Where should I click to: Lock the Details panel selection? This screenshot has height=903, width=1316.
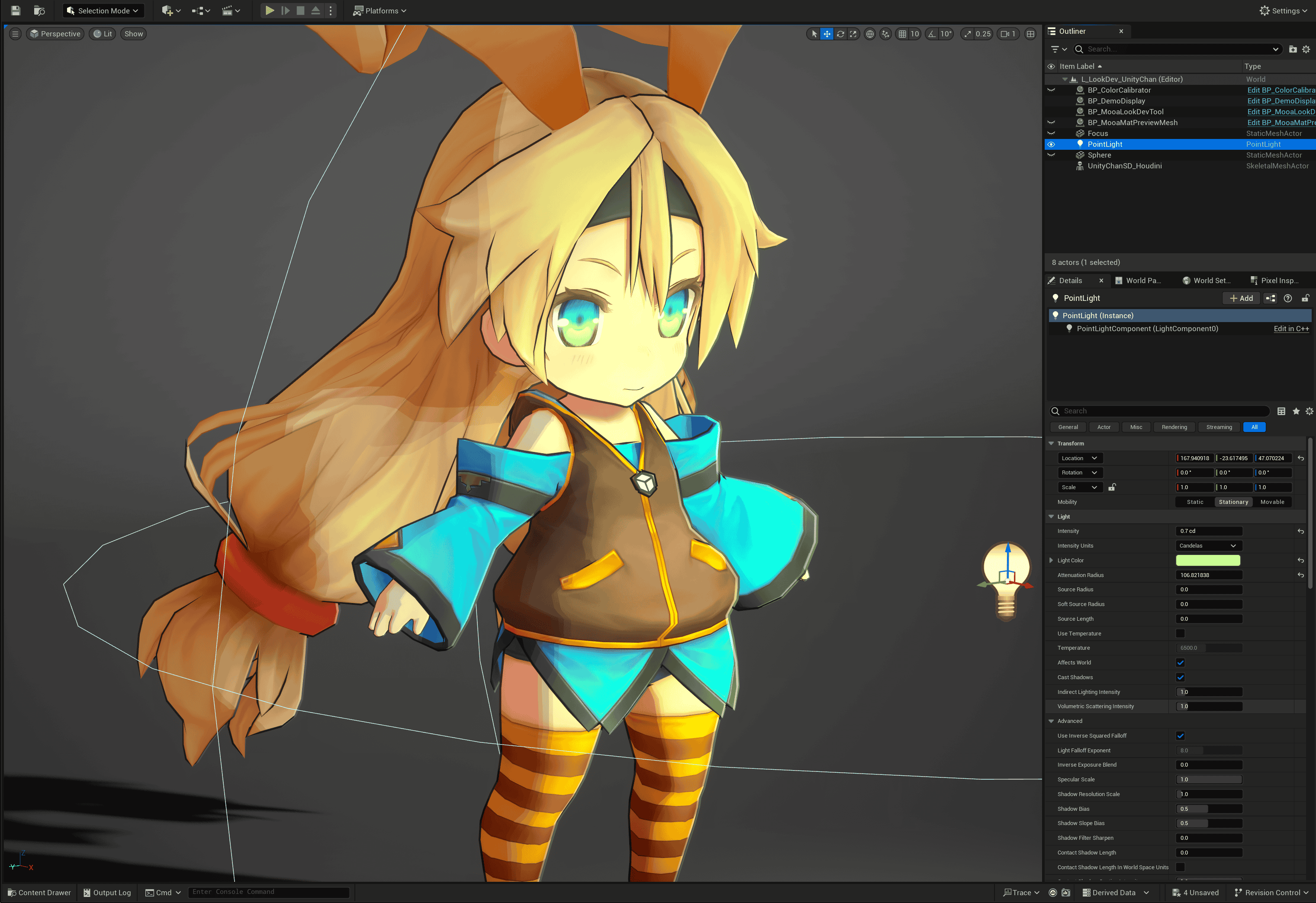[x=1305, y=298]
